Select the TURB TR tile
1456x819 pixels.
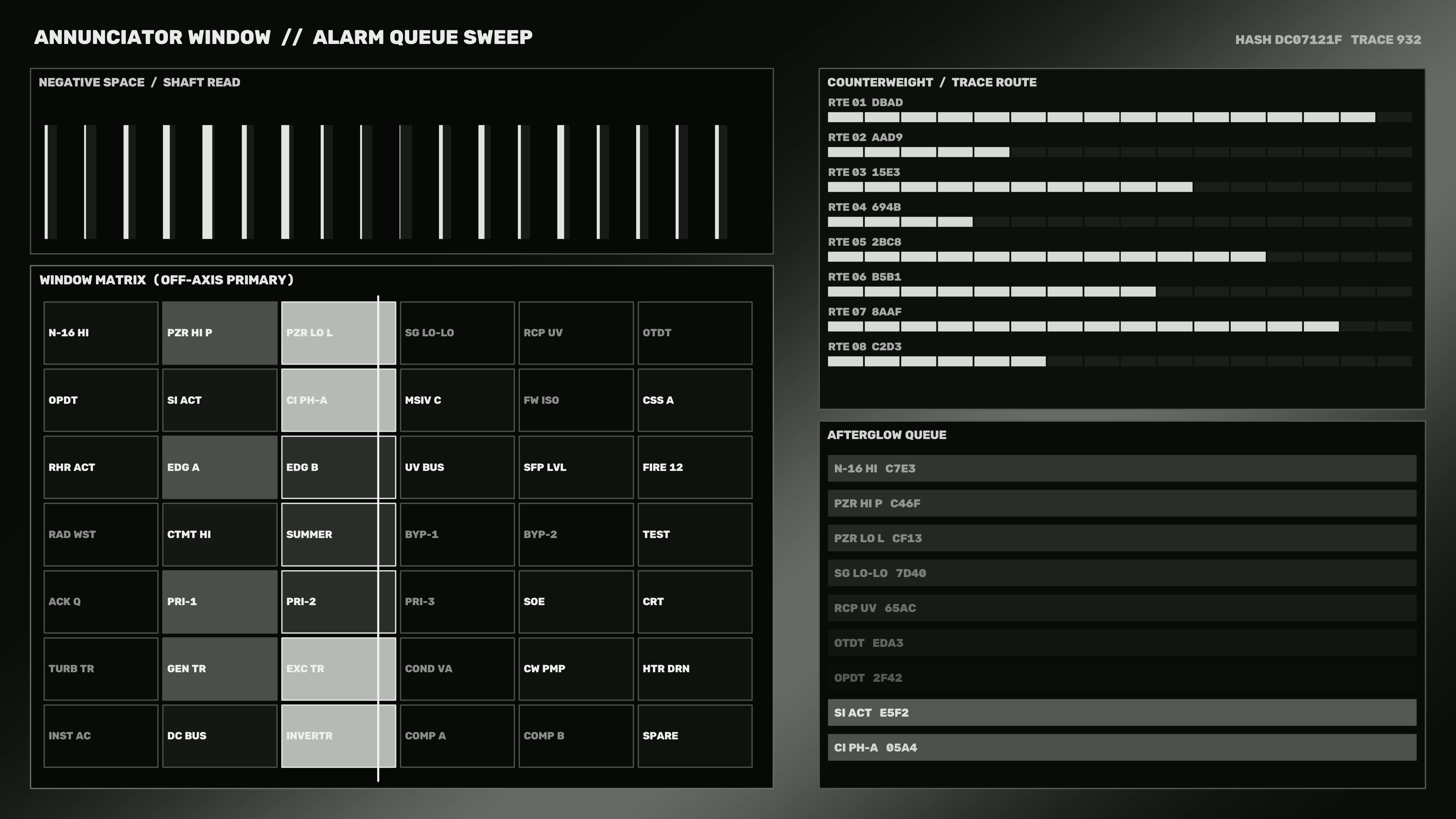pyautogui.click(x=100, y=668)
